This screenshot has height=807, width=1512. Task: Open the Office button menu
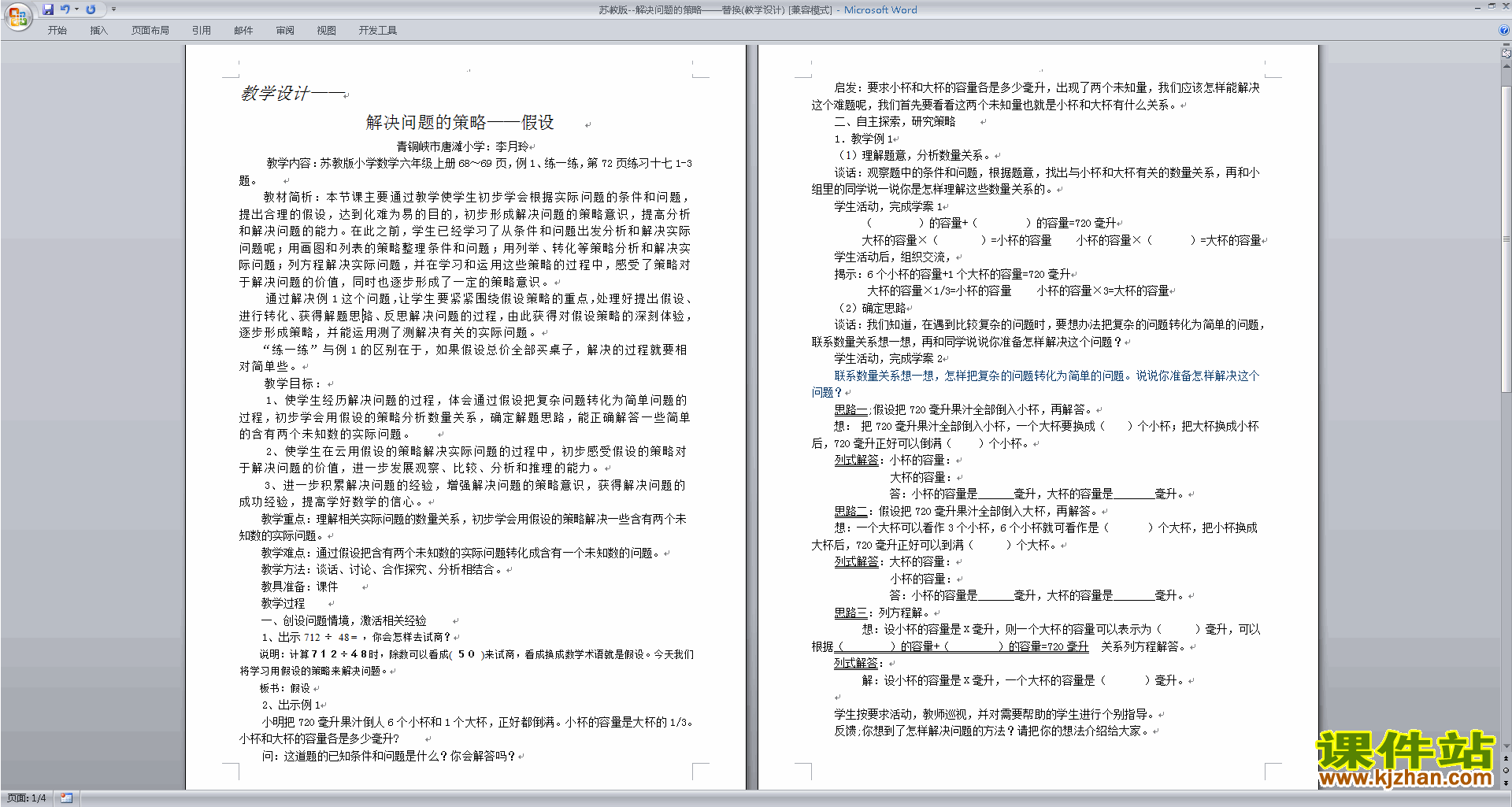pyautogui.click(x=17, y=16)
